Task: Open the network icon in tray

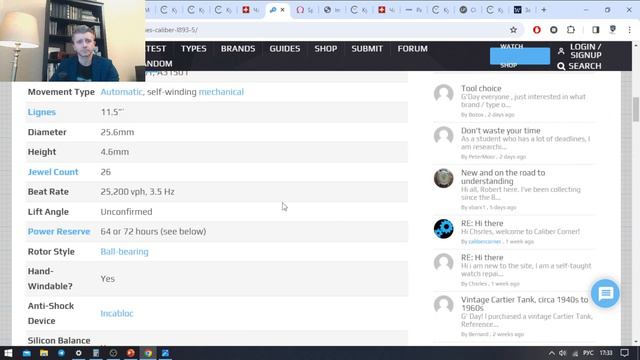Action: click(x=575, y=353)
